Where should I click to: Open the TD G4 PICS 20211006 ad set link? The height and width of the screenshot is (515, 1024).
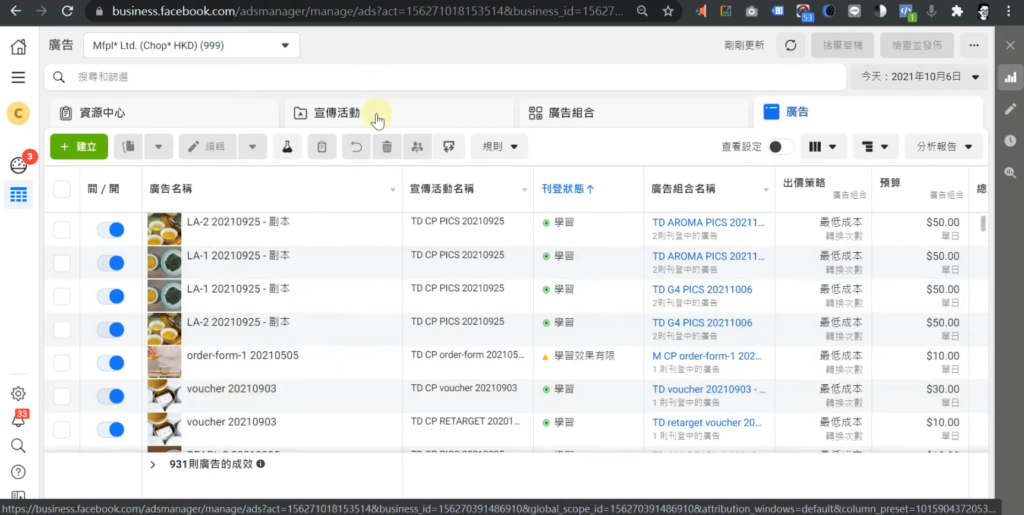click(x=702, y=289)
